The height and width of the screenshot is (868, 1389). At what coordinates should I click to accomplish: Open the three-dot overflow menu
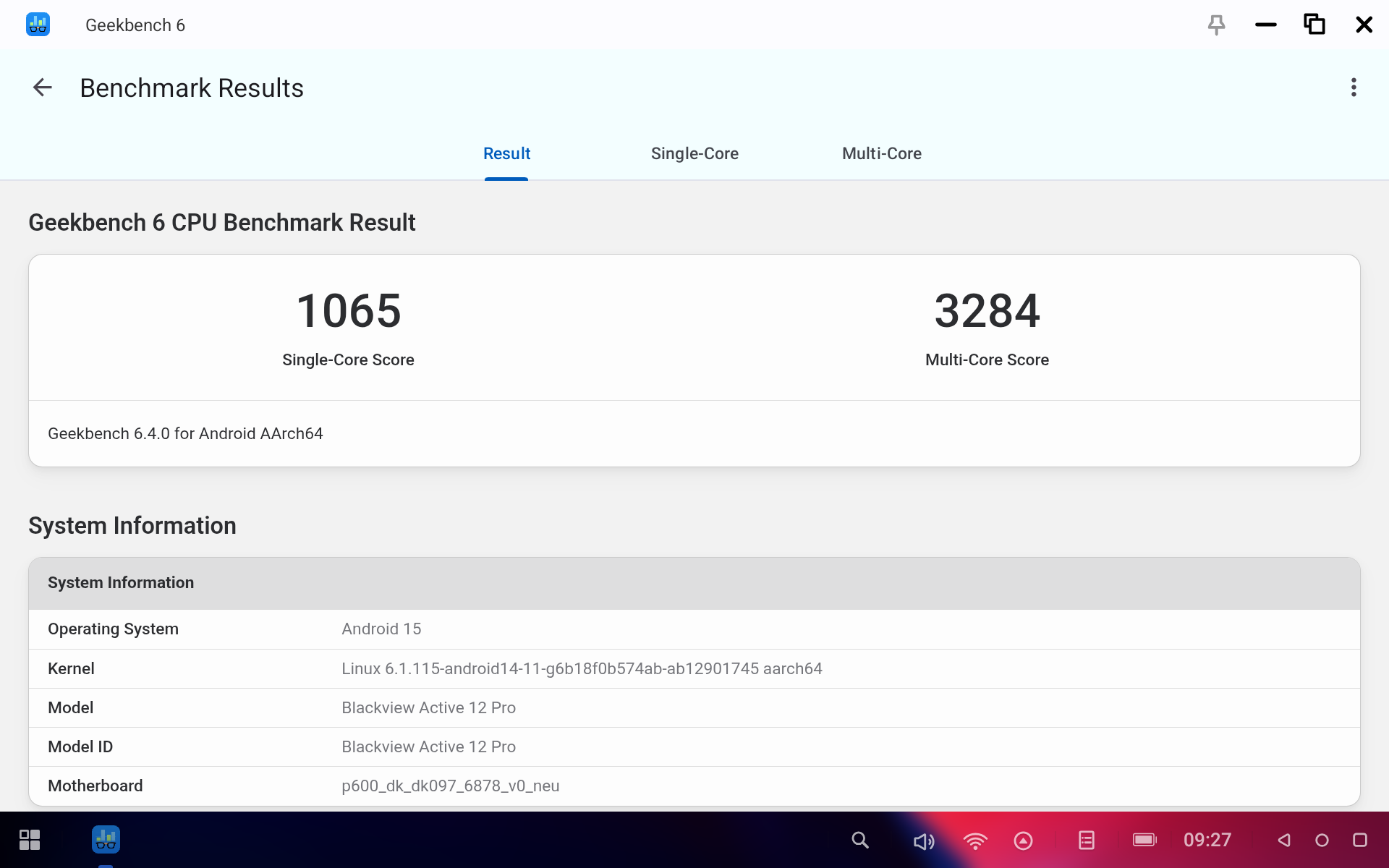1354,88
